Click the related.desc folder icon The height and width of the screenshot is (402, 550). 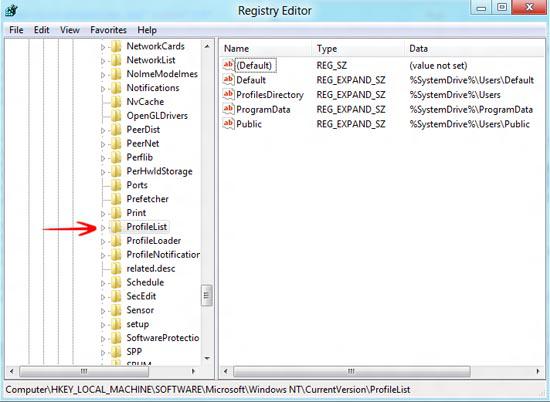[x=116, y=269]
